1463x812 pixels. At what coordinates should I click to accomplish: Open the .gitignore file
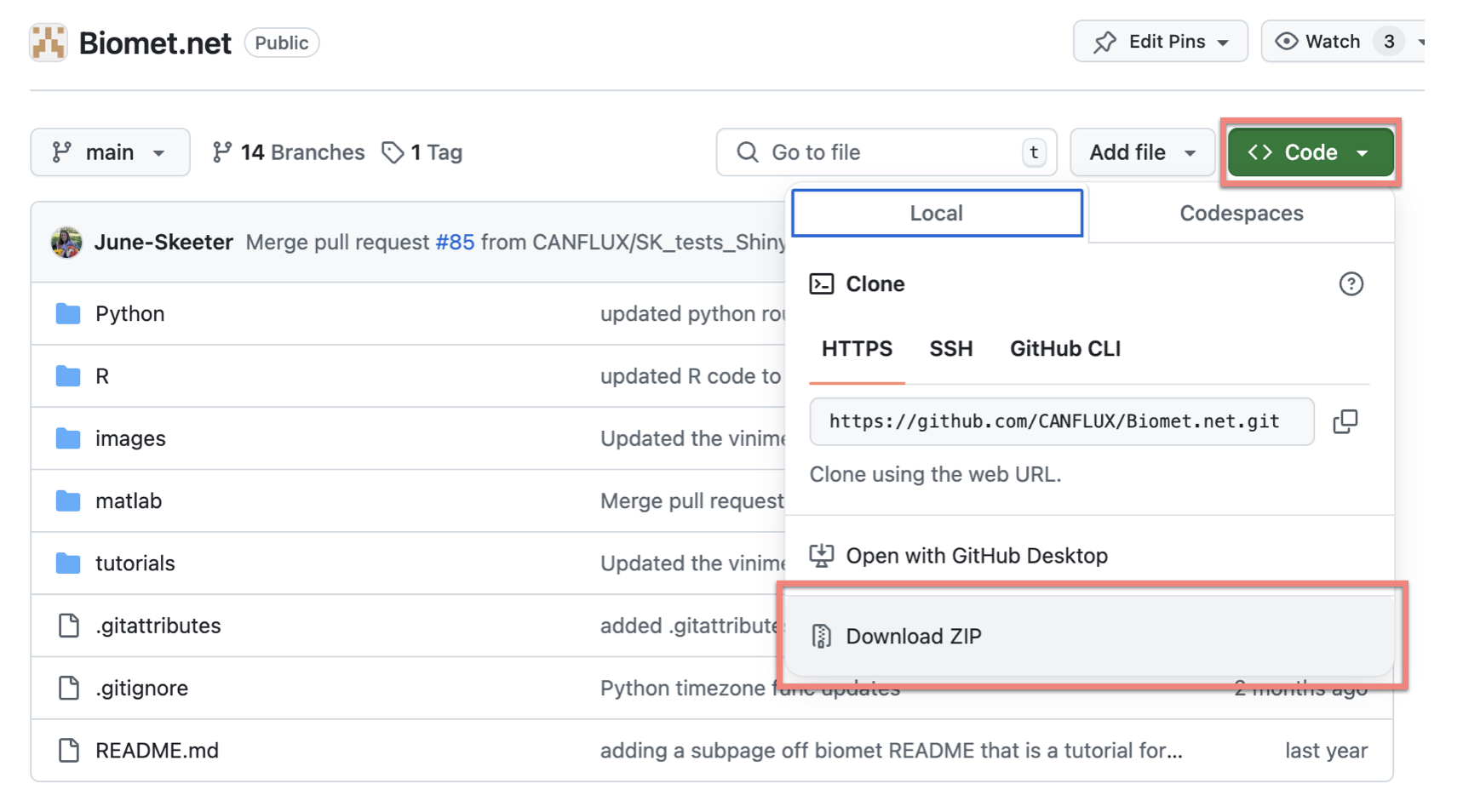pos(142,688)
